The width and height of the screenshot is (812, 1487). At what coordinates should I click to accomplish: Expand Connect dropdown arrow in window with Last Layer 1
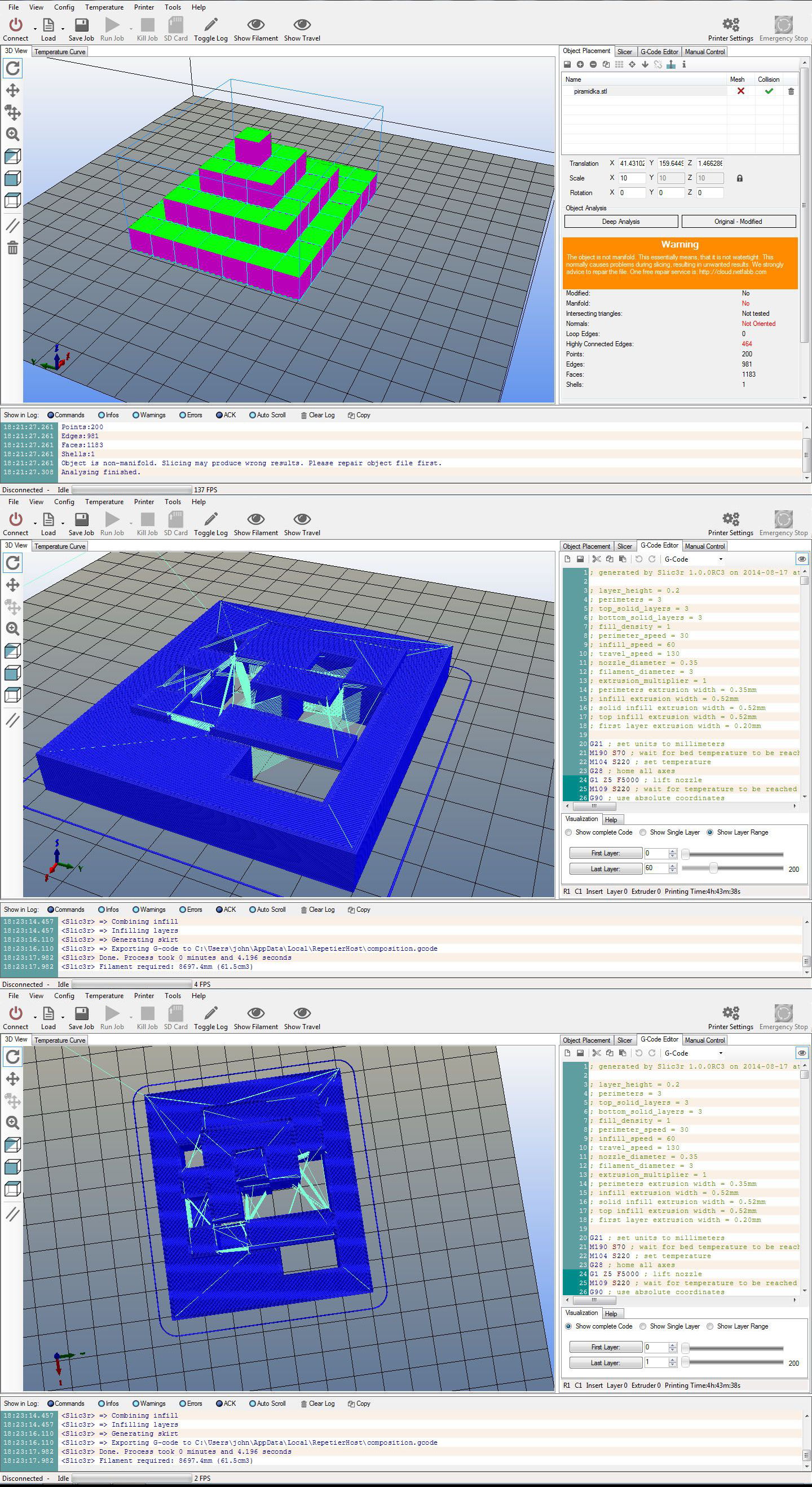pyautogui.click(x=34, y=1017)
